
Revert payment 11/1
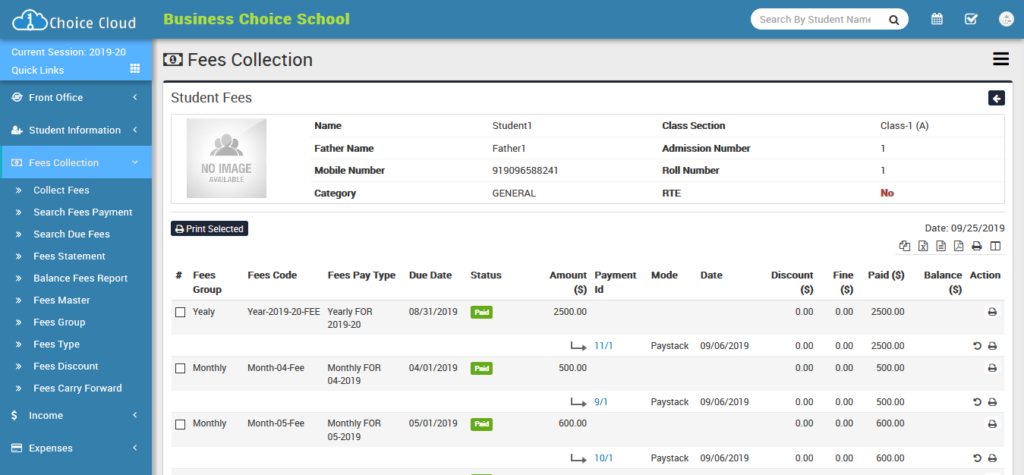977,346
